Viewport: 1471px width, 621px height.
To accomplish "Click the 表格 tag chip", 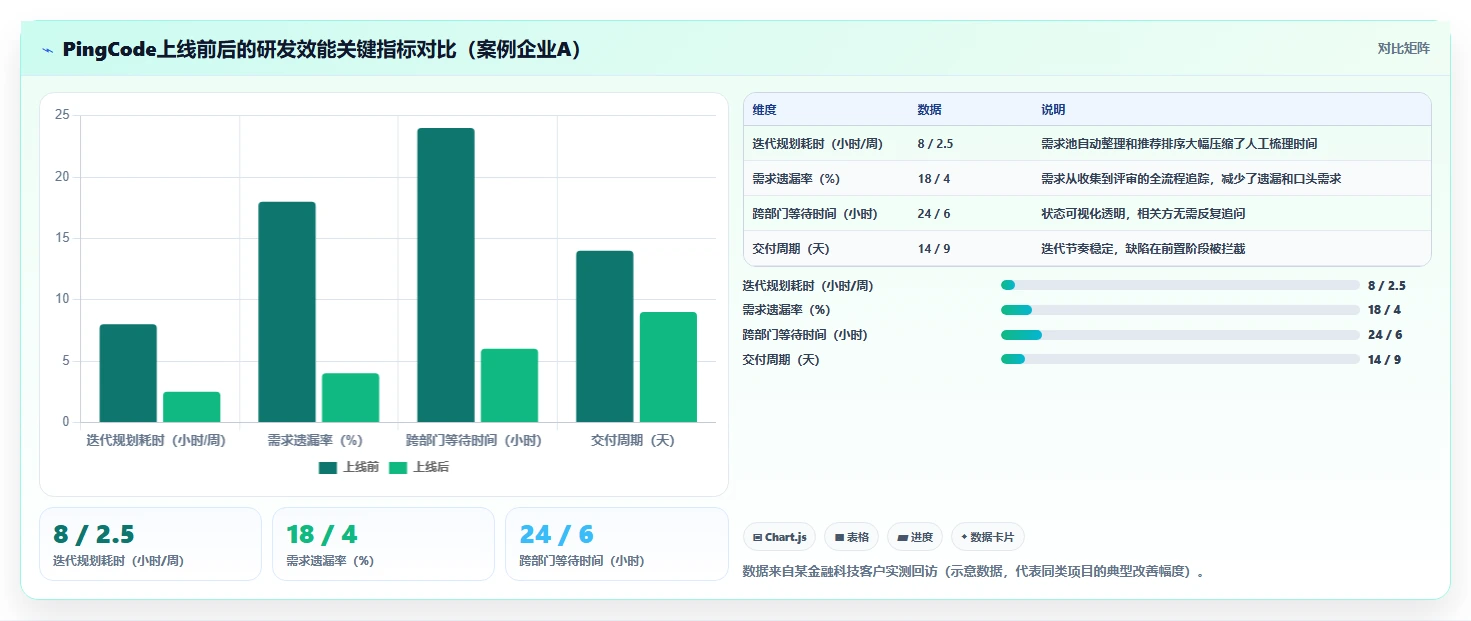I will tap(852, 537).
